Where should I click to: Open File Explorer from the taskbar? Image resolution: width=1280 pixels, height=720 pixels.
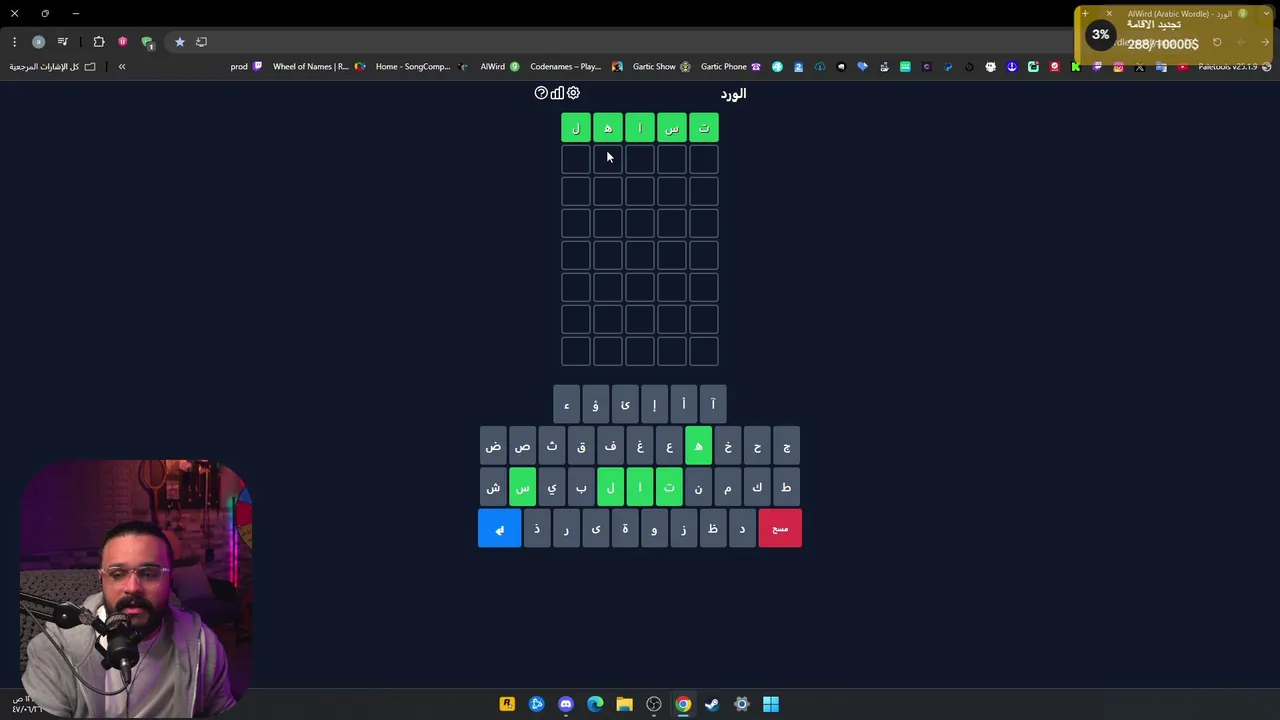(624, 704)
